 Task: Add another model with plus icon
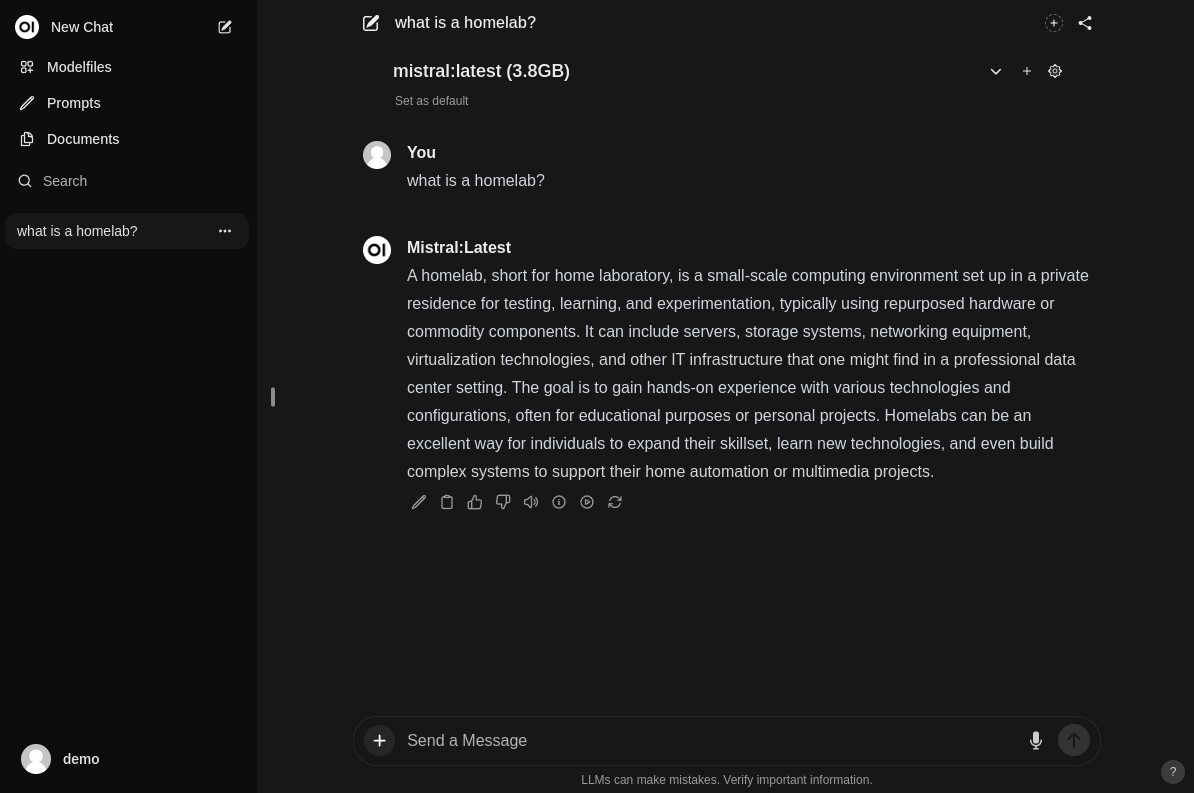pos(1026,71)
